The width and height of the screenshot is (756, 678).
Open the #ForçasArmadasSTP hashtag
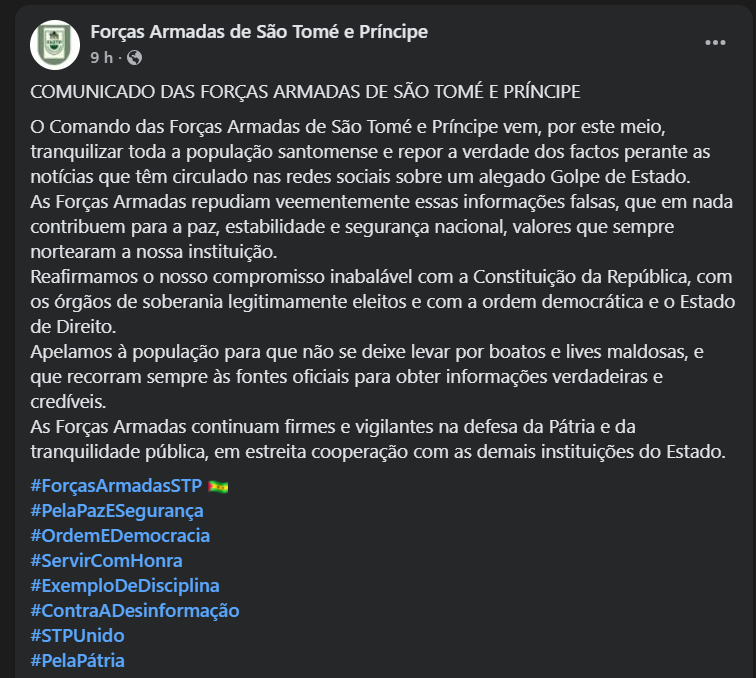click(116, 486)
